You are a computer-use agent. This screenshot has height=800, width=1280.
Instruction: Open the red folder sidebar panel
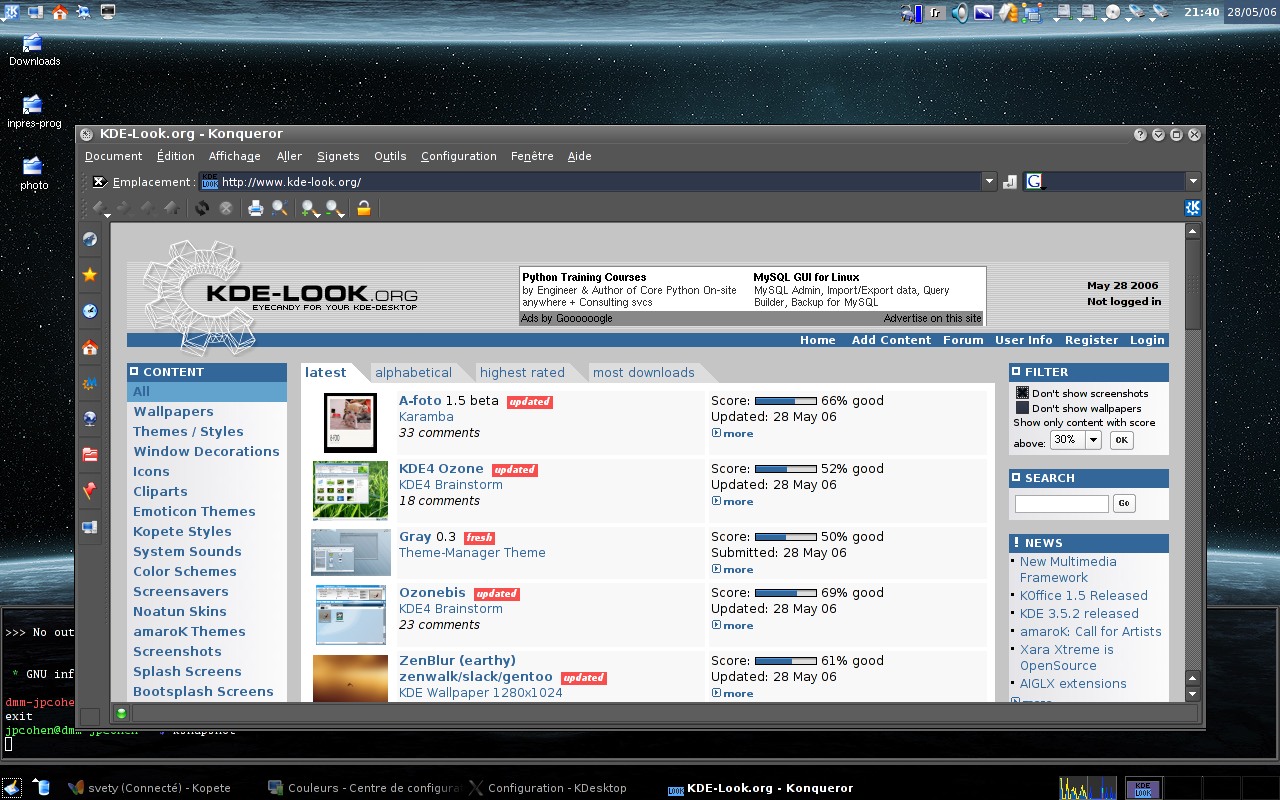coord(90,455)
